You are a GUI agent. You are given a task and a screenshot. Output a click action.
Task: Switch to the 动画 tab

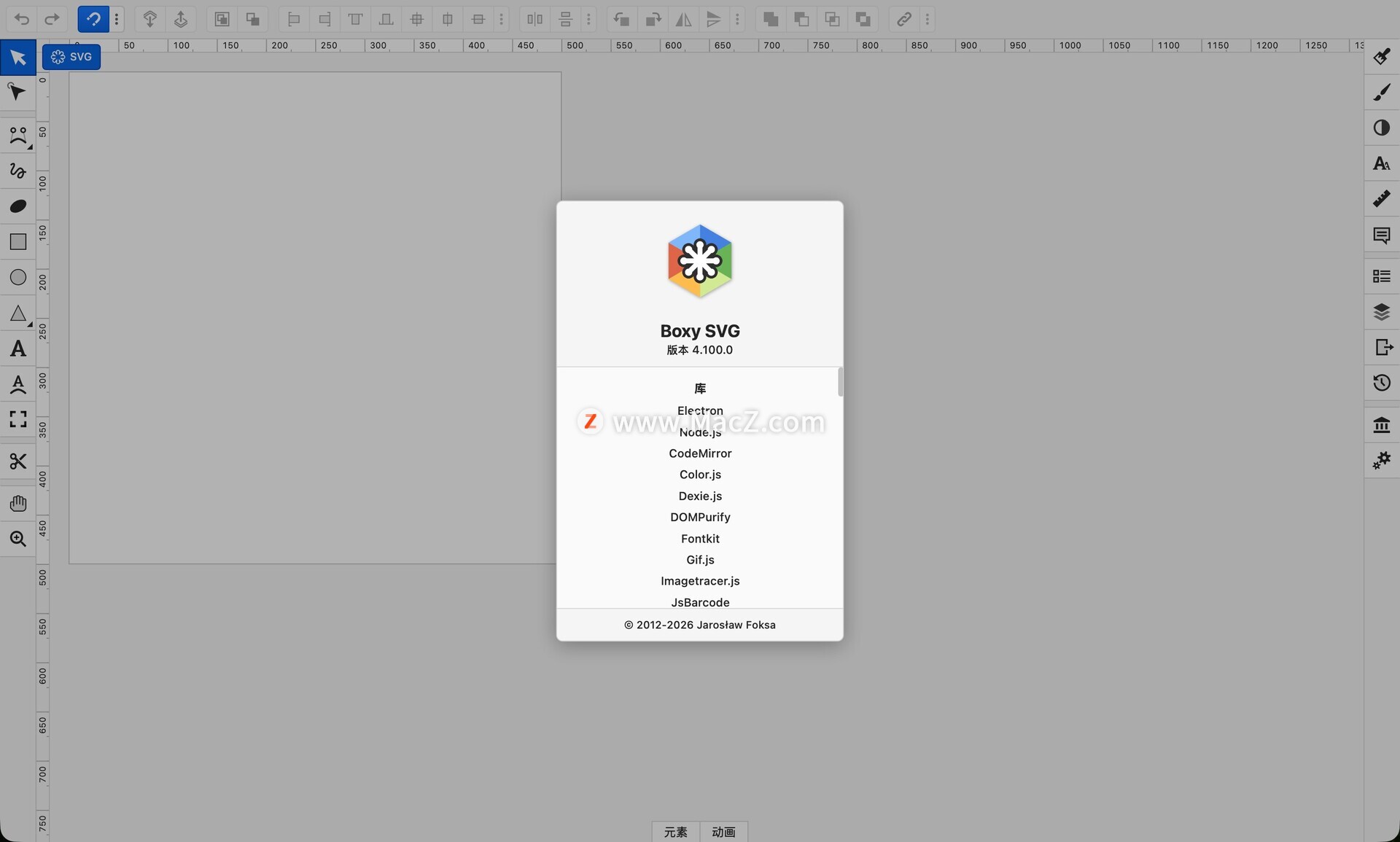point(723,832)
